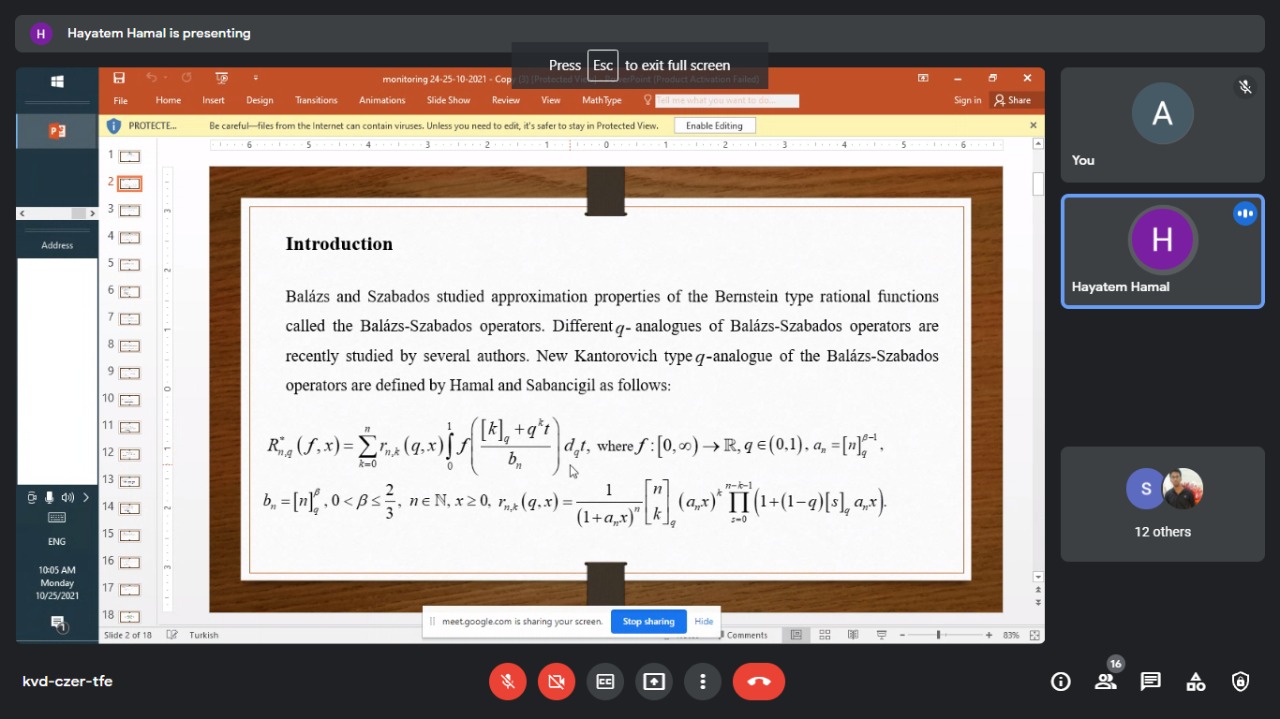Screen dimensions: 1280x719
Task: Click the Hayatem Hamal participant tile
Action: 1162,251
